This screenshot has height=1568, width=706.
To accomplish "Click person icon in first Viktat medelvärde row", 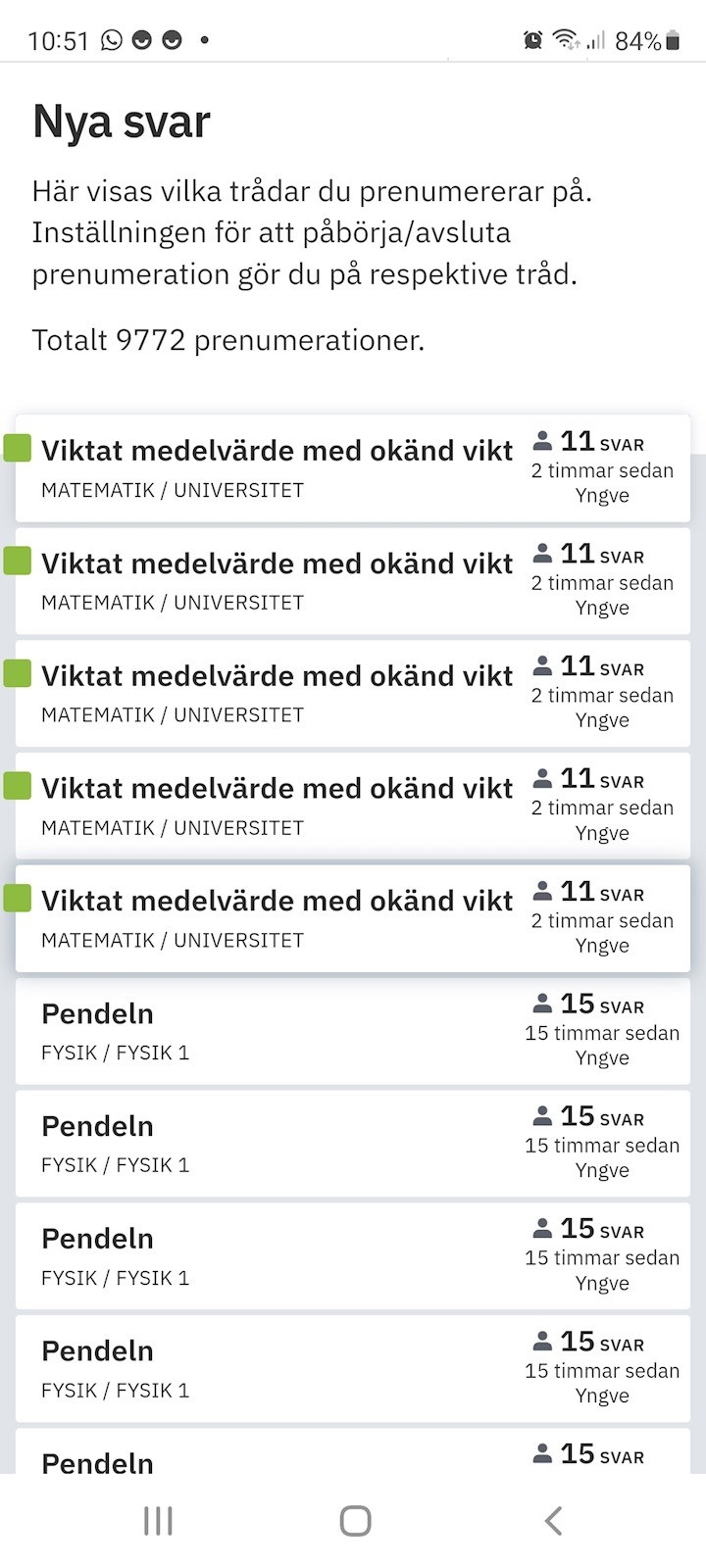I will click(x=542, y=441).
